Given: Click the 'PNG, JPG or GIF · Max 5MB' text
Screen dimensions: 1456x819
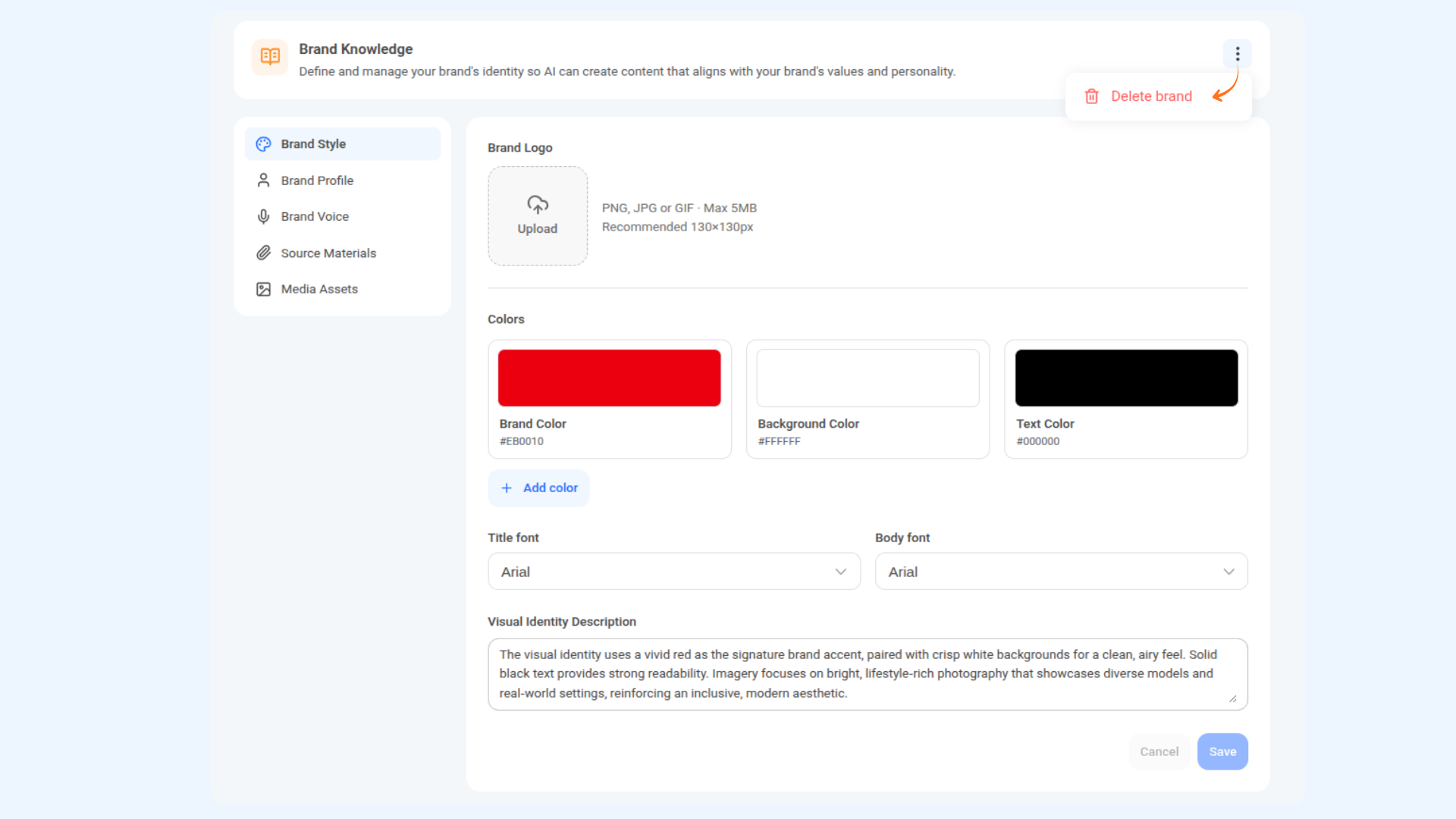Looking at the screenshot, I should point(679,208).
